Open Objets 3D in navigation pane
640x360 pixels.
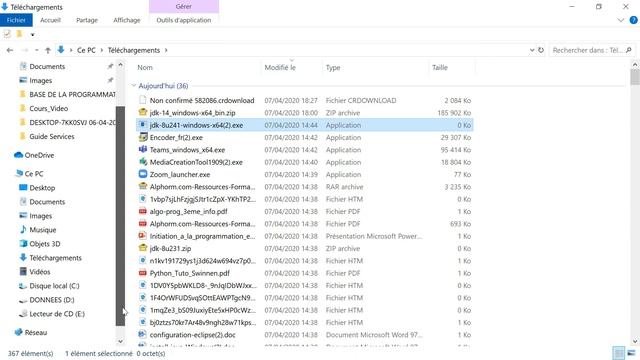click(44, 244)
